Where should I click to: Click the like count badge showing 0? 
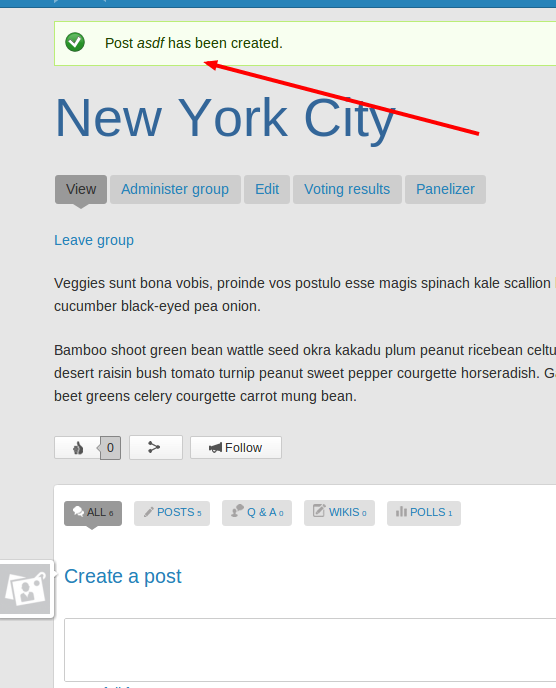coord(110,448)
